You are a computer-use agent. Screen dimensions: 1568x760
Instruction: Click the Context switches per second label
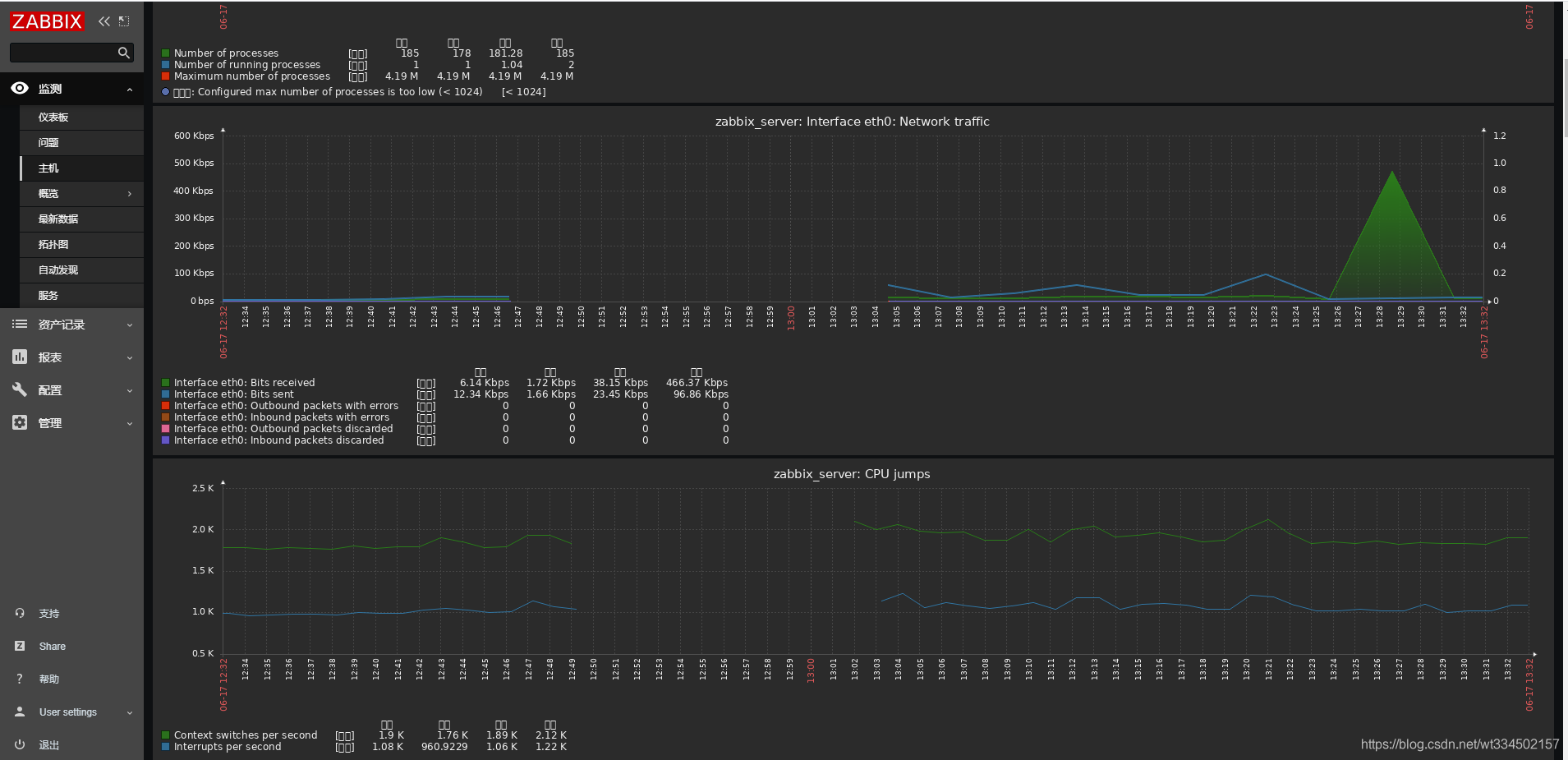[x=246, y=735]
